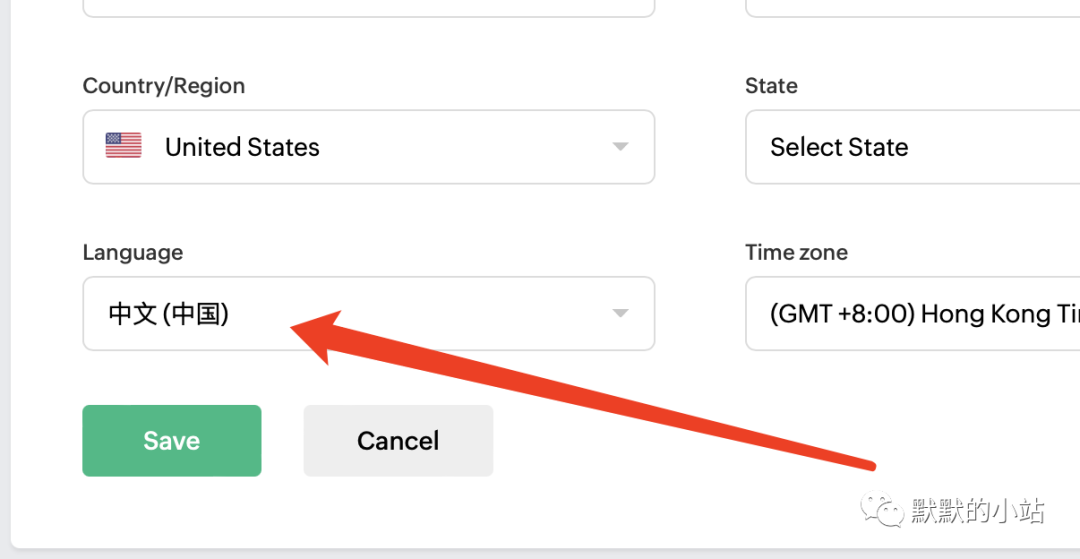The image size is (1080, 559).
Task: Click the US flag icon
Action: point(123,145)
